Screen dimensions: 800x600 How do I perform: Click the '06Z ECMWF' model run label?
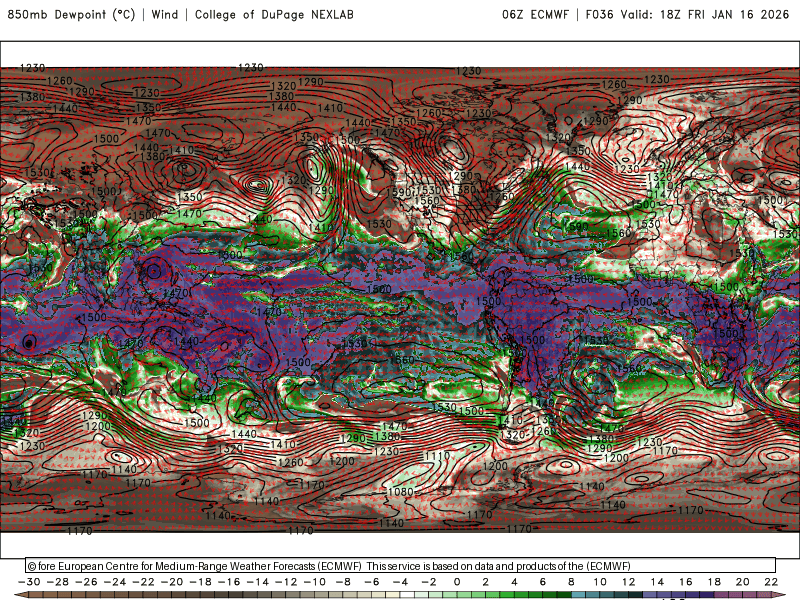535,14
